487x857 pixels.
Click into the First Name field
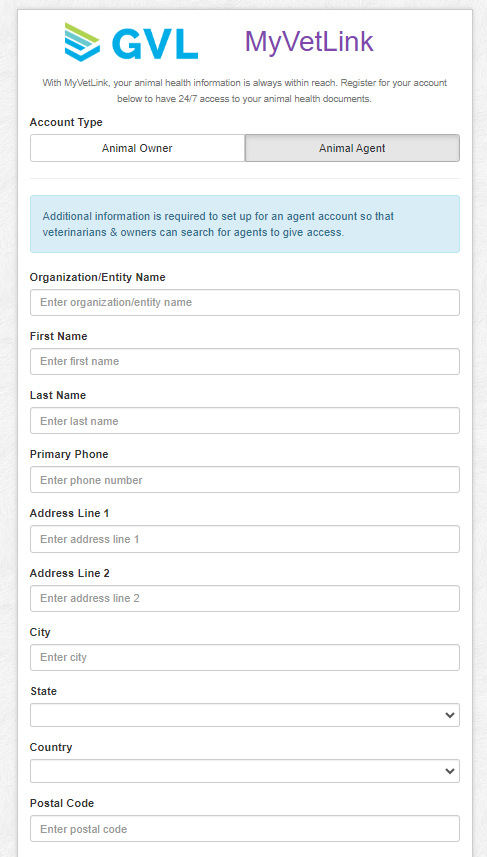245,361
